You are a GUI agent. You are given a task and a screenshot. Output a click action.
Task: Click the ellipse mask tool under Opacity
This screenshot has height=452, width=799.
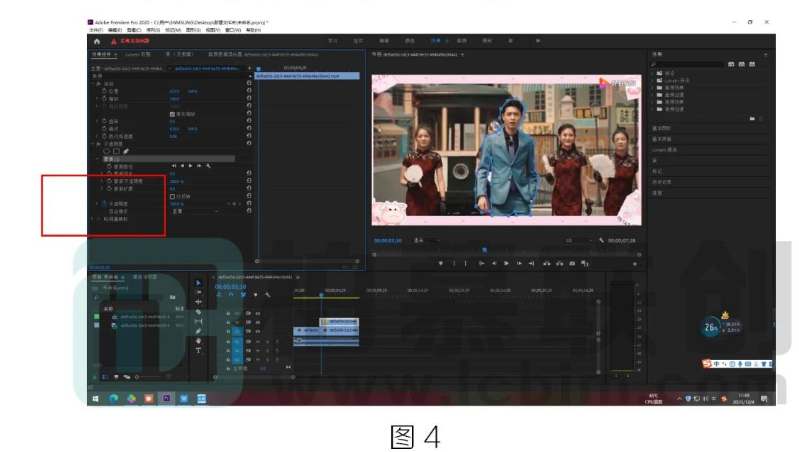[108, 151]
